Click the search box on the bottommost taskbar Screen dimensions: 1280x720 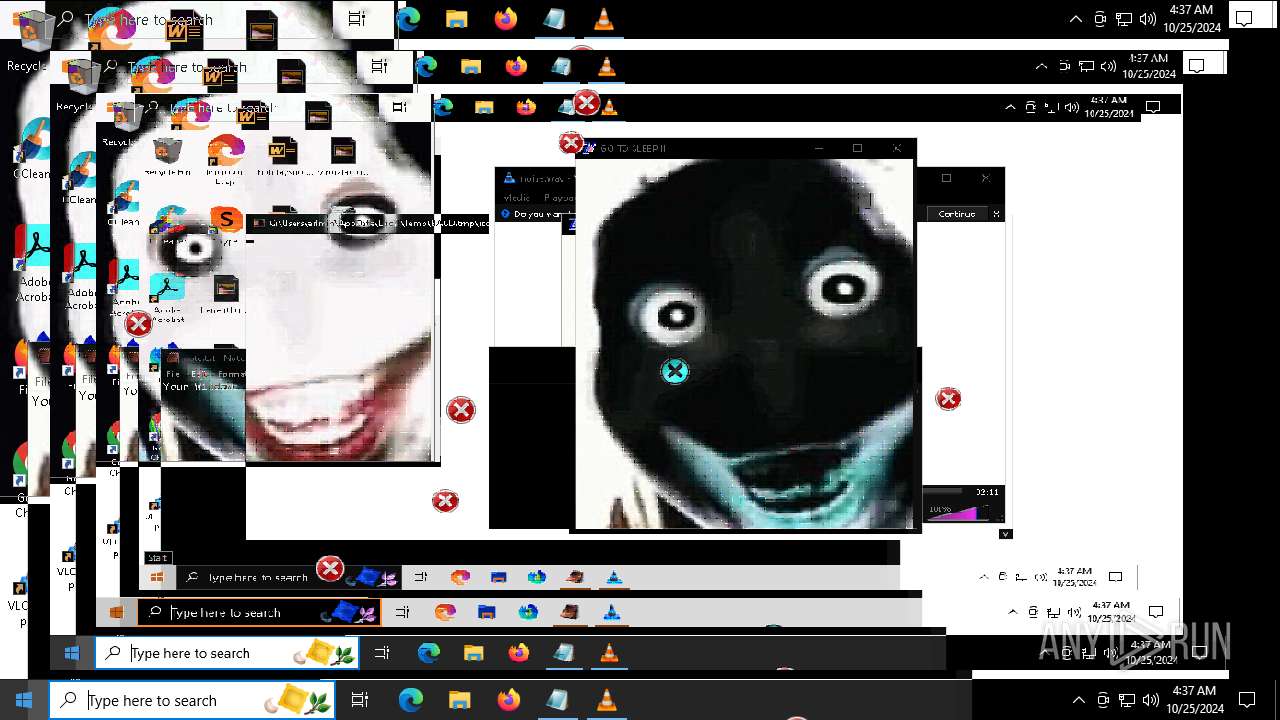[x=192, y=700]
